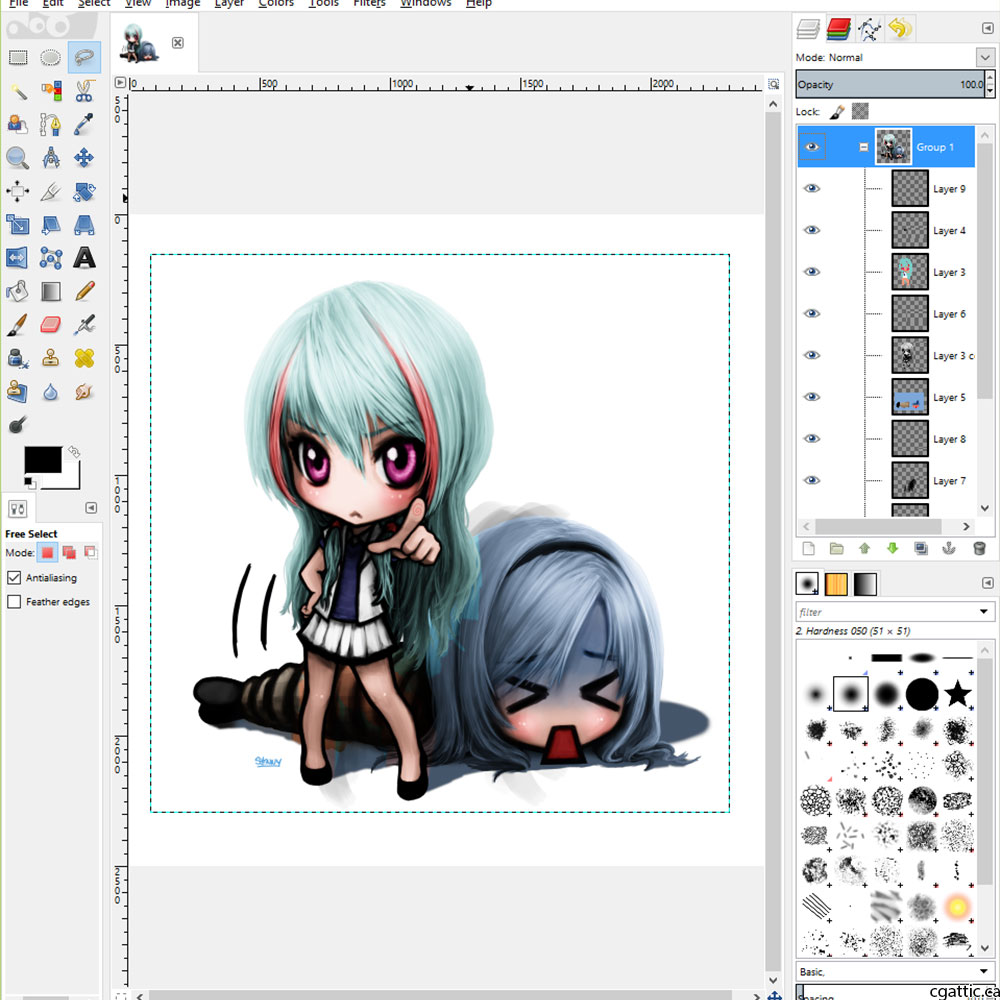Open the Filters menu
The width and height of the screenshot is (1000, 1000).
tap(369, 4)
